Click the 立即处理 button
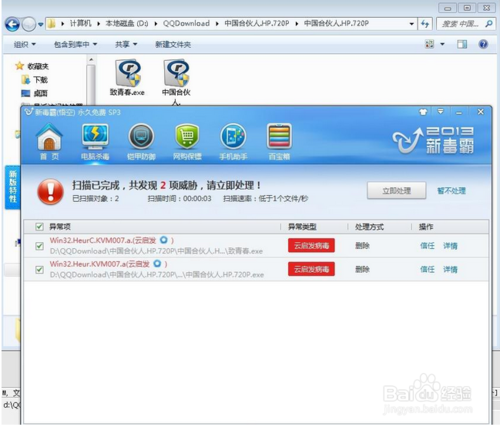The image size is (500, 427). 397,191
